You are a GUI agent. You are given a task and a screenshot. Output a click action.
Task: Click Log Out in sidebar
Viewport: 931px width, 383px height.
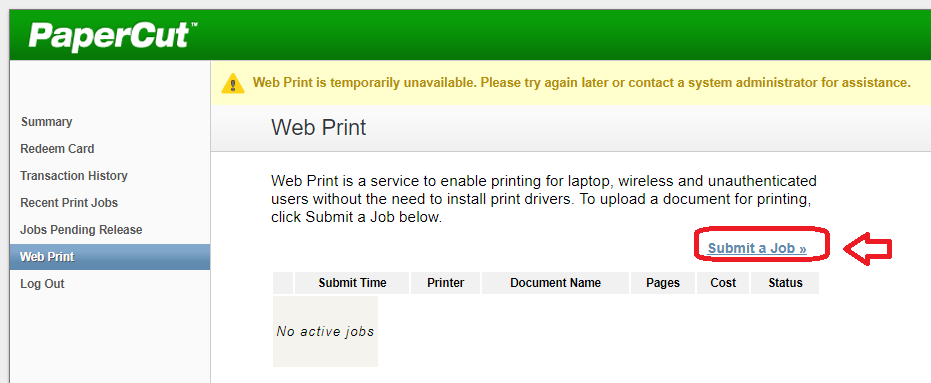click(42, 284)
